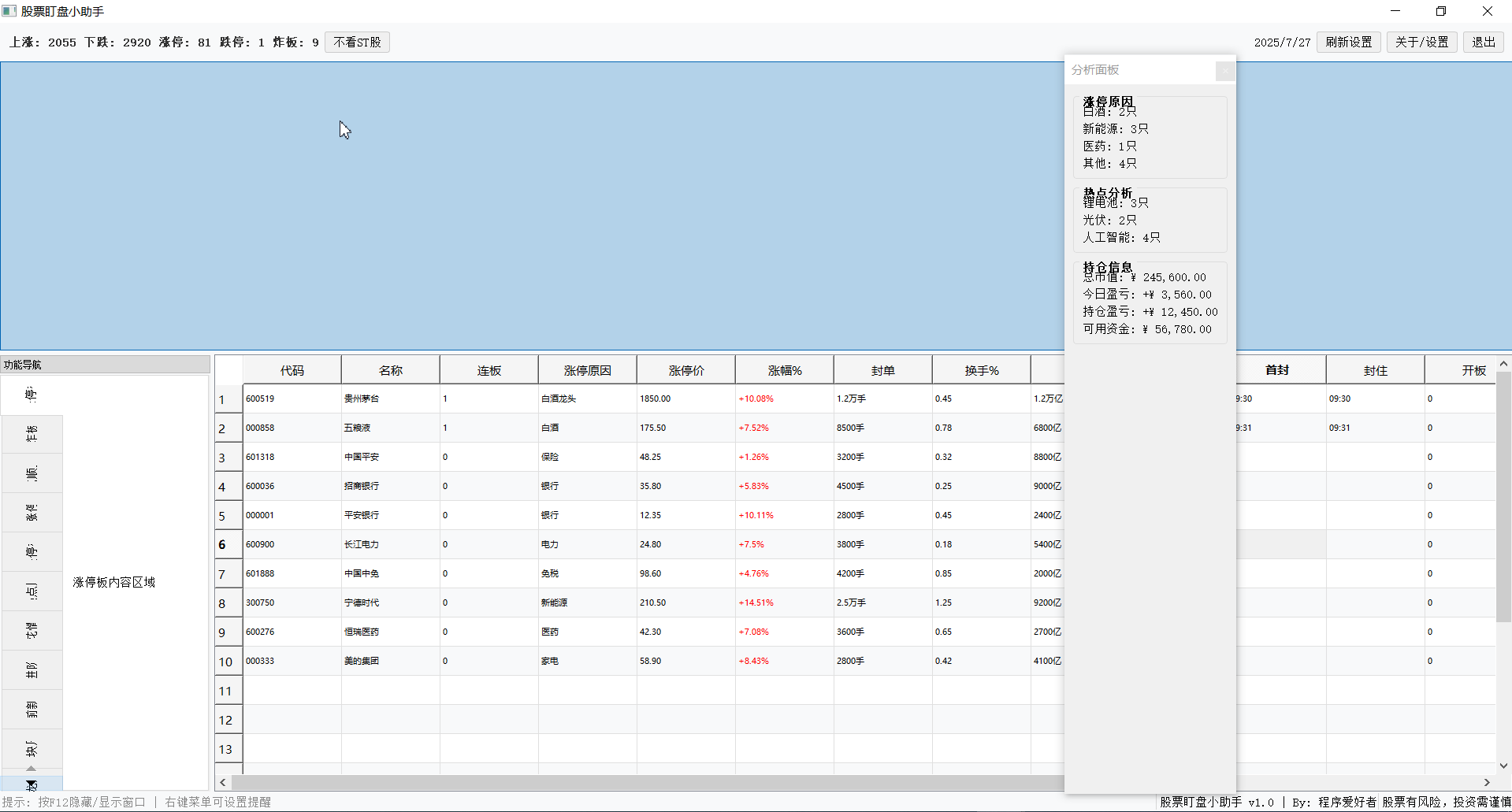Image resolution: width=1512 pixels, height=812 pixels.
Task: Click the 恒瑞医药 name cell
Action: [x=390, y=632]
